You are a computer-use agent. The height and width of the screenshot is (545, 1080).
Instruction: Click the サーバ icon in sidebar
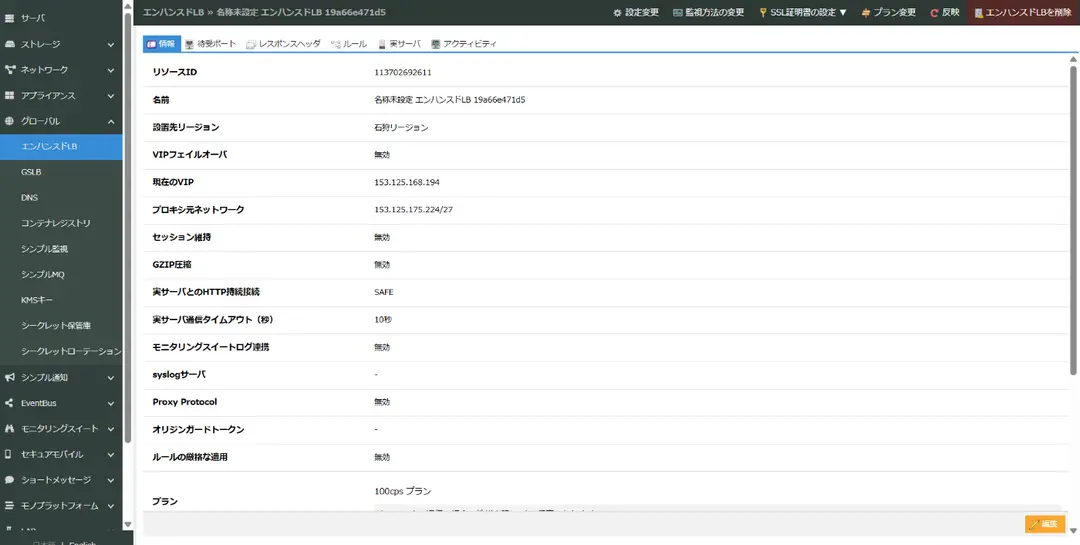[x=10, y=18]
